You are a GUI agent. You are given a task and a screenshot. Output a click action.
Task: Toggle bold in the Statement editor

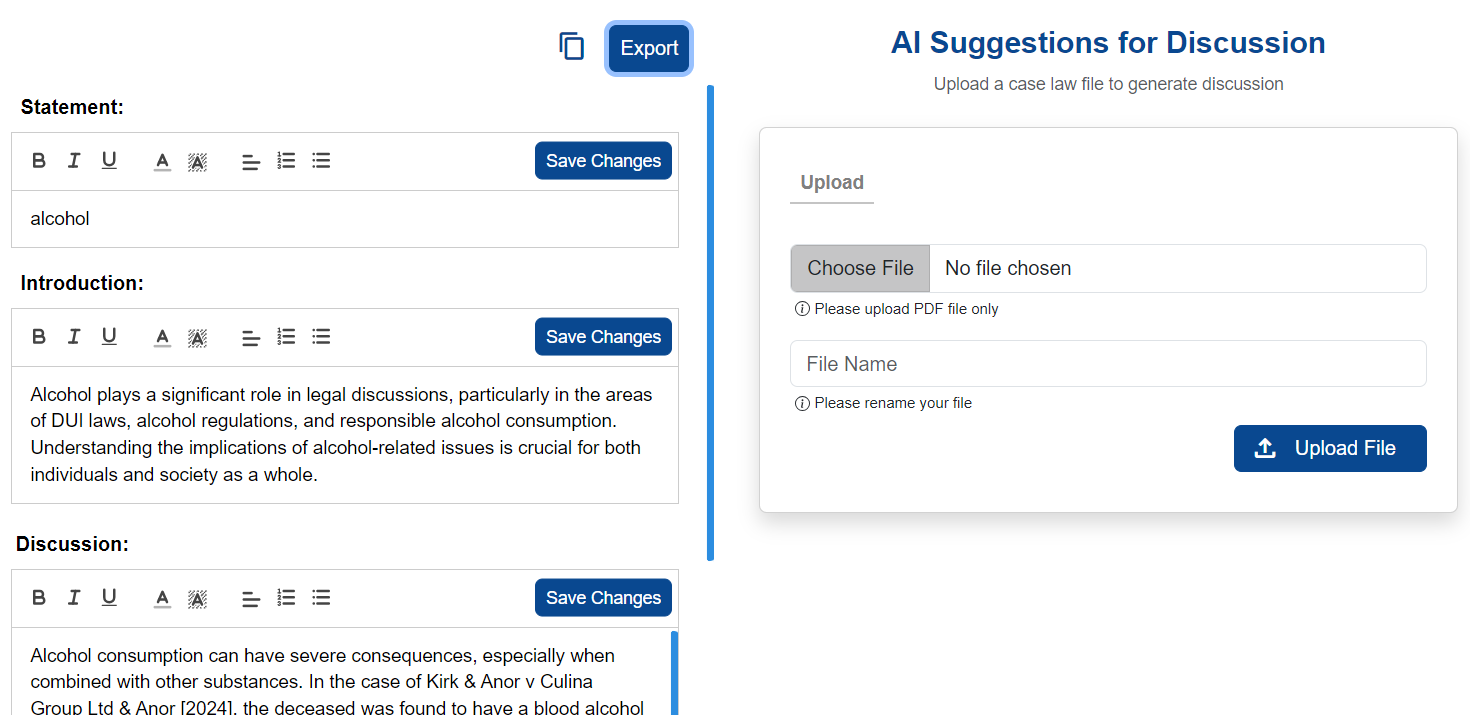39,160
